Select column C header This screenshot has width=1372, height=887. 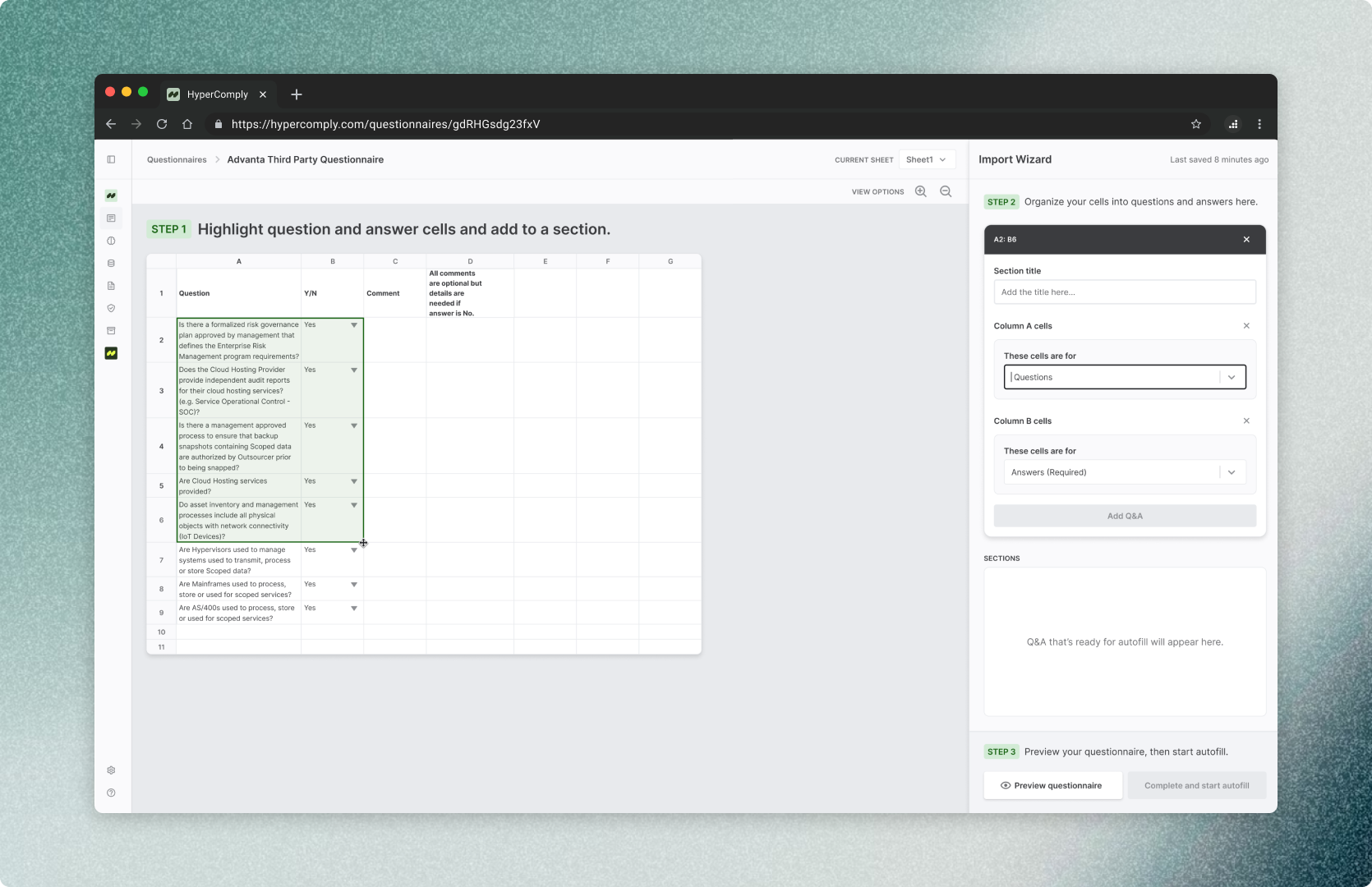[x=395, y=261]
